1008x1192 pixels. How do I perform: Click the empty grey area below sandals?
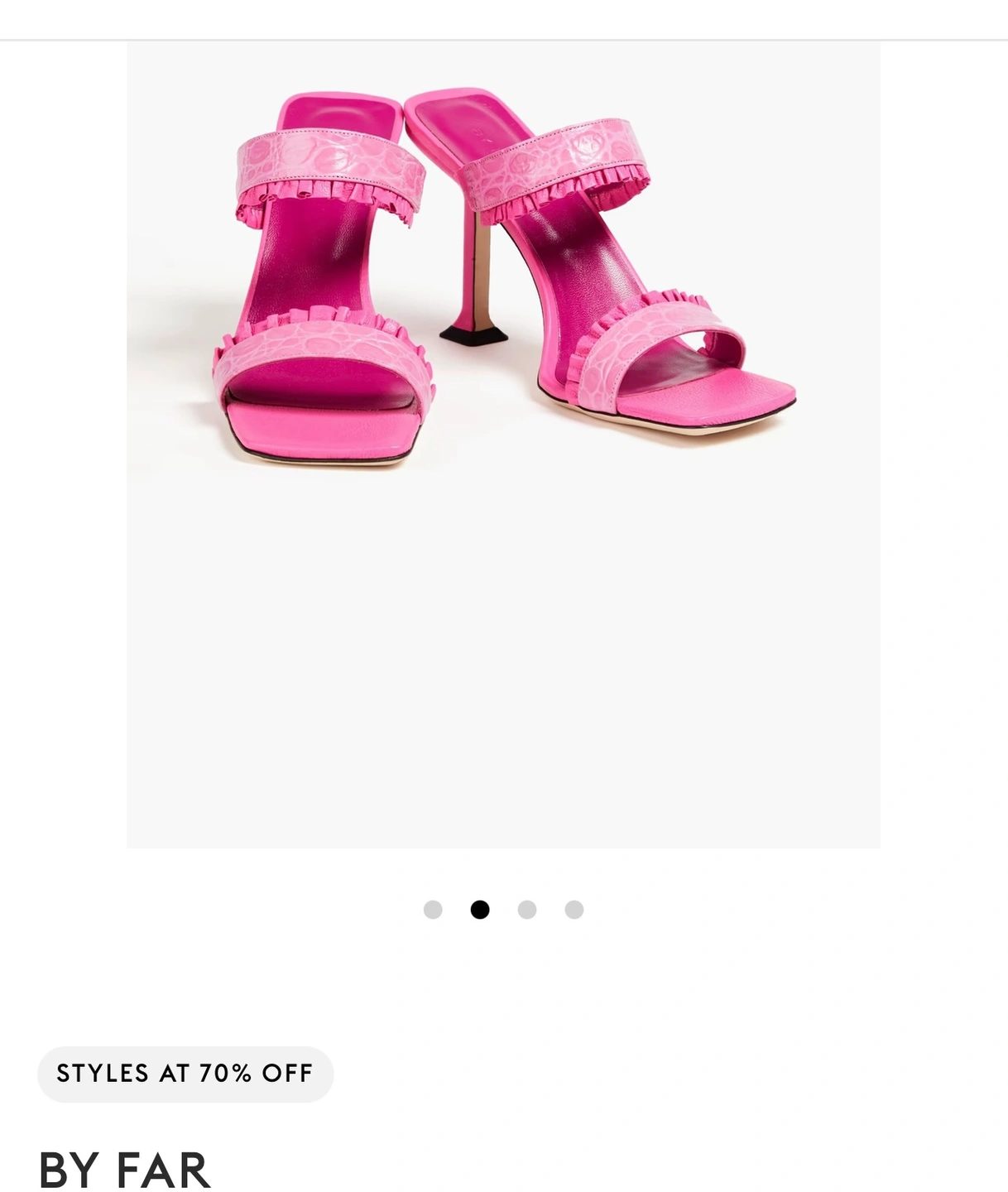pyautogui.click(x=503, y=662)
